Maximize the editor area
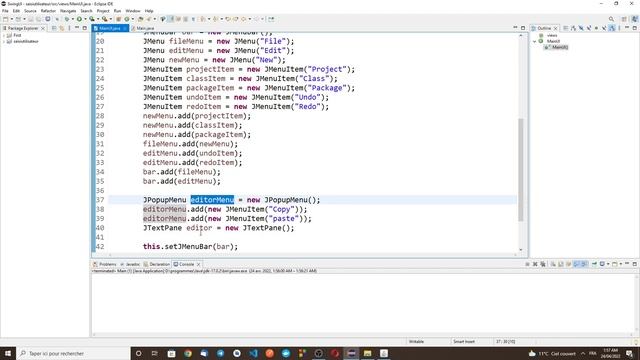 523,28
